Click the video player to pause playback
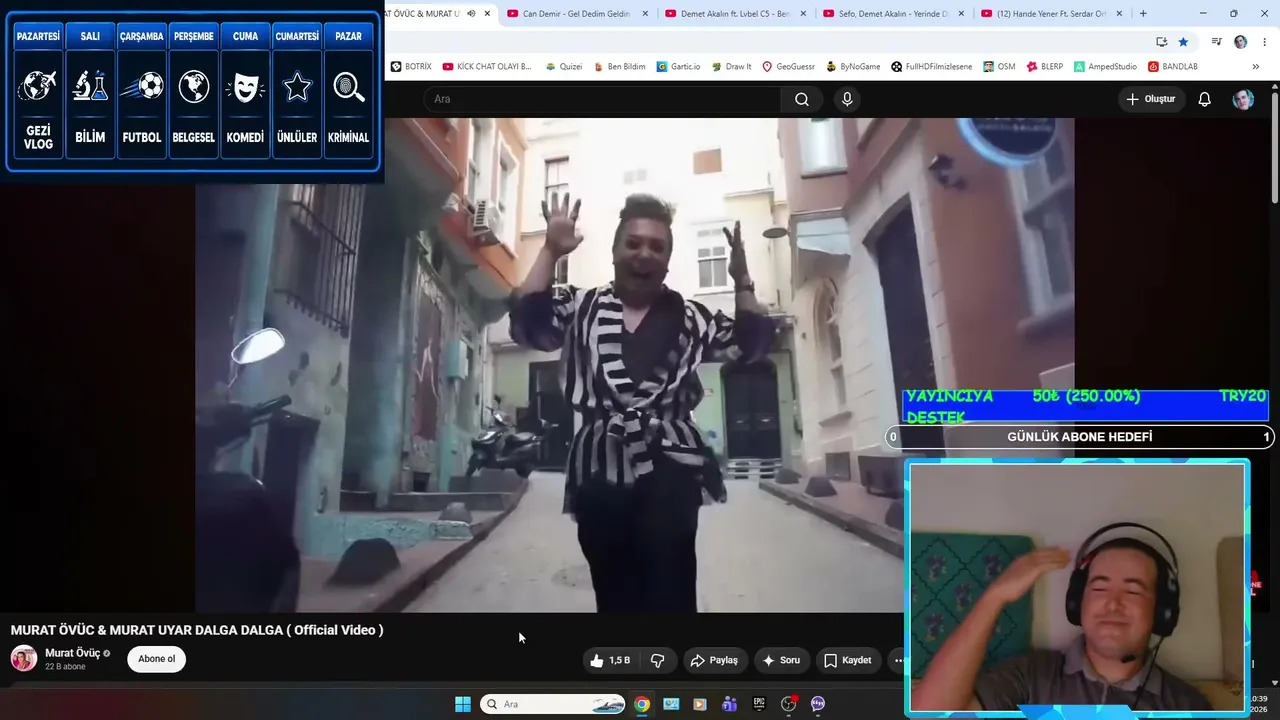This screenshot has width=1280, height=720. 635,364
